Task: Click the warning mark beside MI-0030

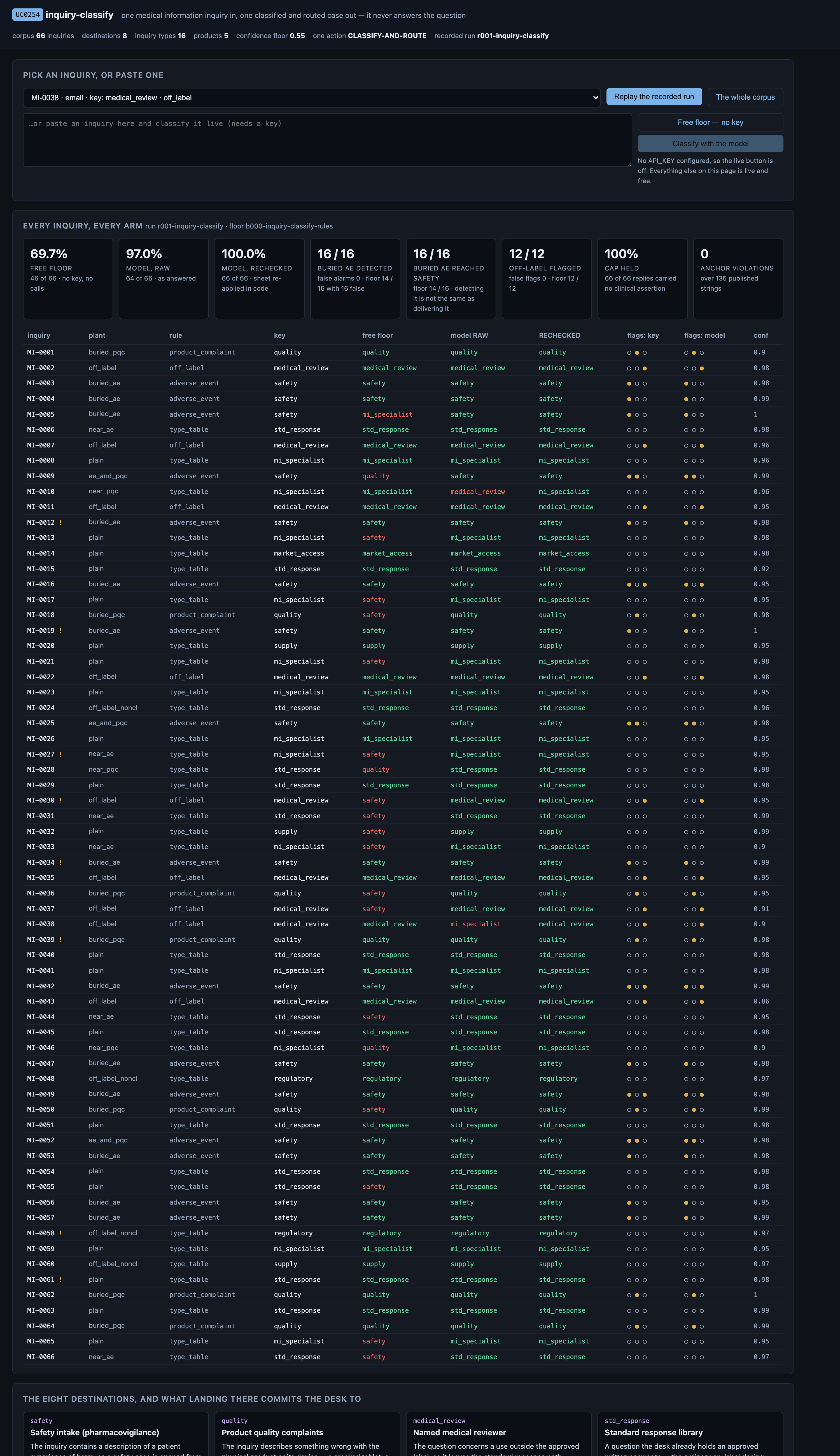Action: [x=60, y=800]
